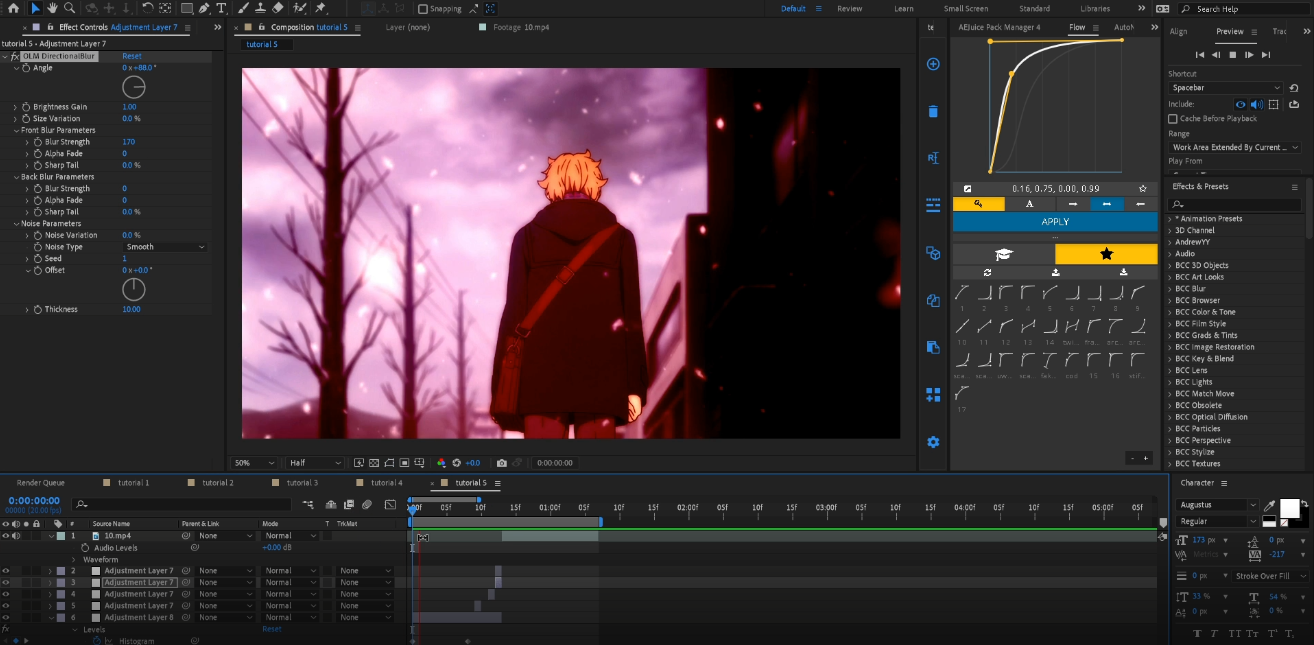Enable Cache Before Playback checkbox

[x=1173, y=119]
